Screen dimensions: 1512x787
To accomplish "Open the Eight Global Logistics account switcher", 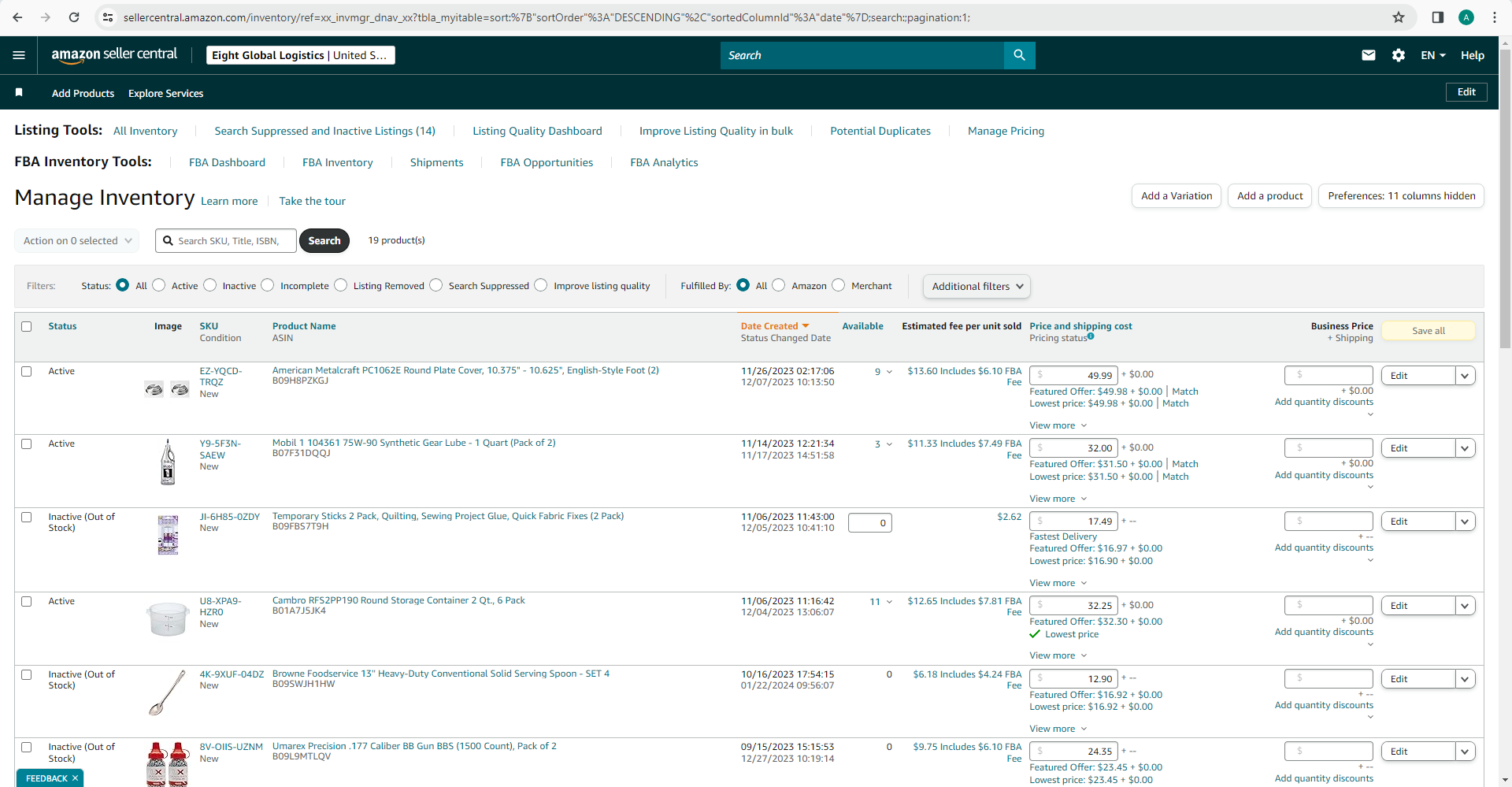I will click(x=300, y=55).
